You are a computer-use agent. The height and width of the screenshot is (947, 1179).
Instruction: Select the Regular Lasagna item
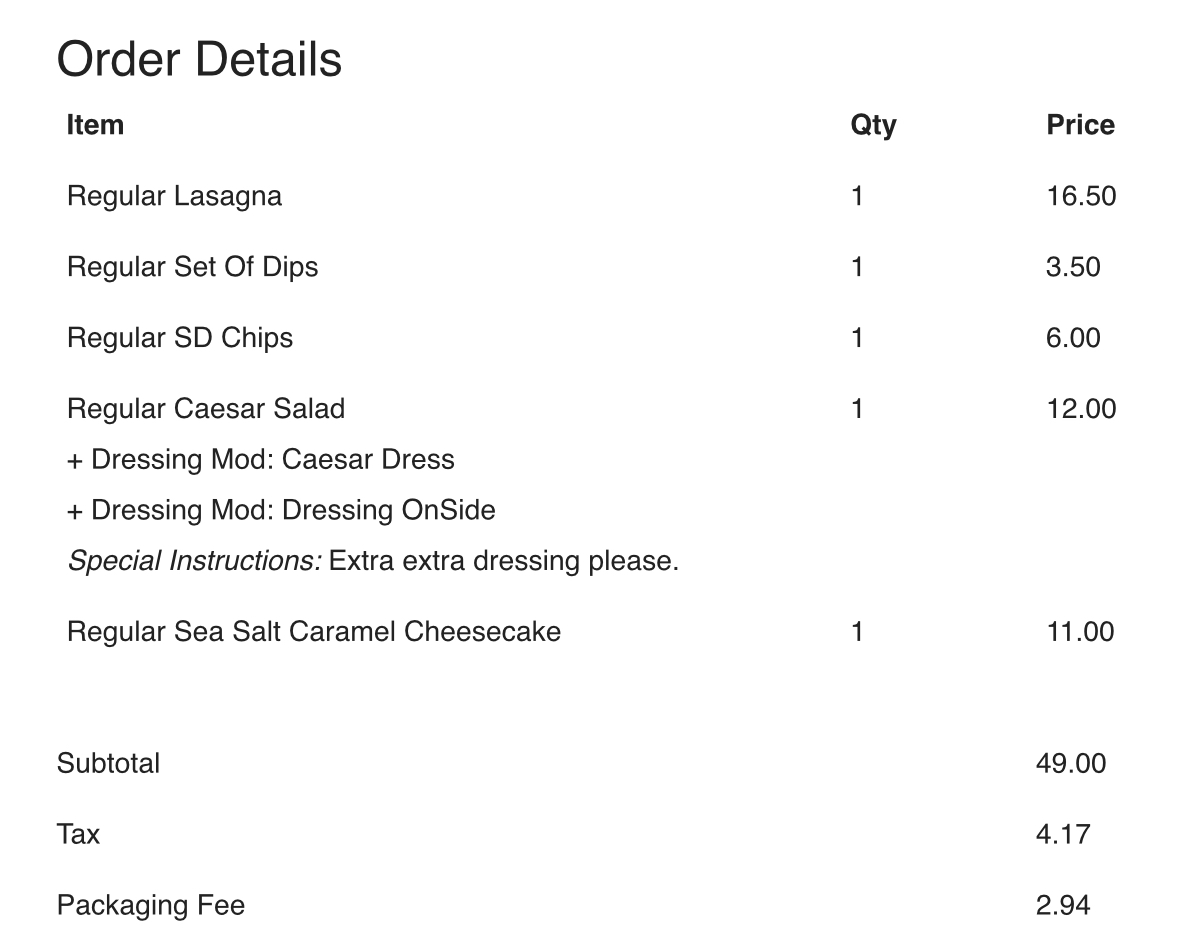pos(174,196)
